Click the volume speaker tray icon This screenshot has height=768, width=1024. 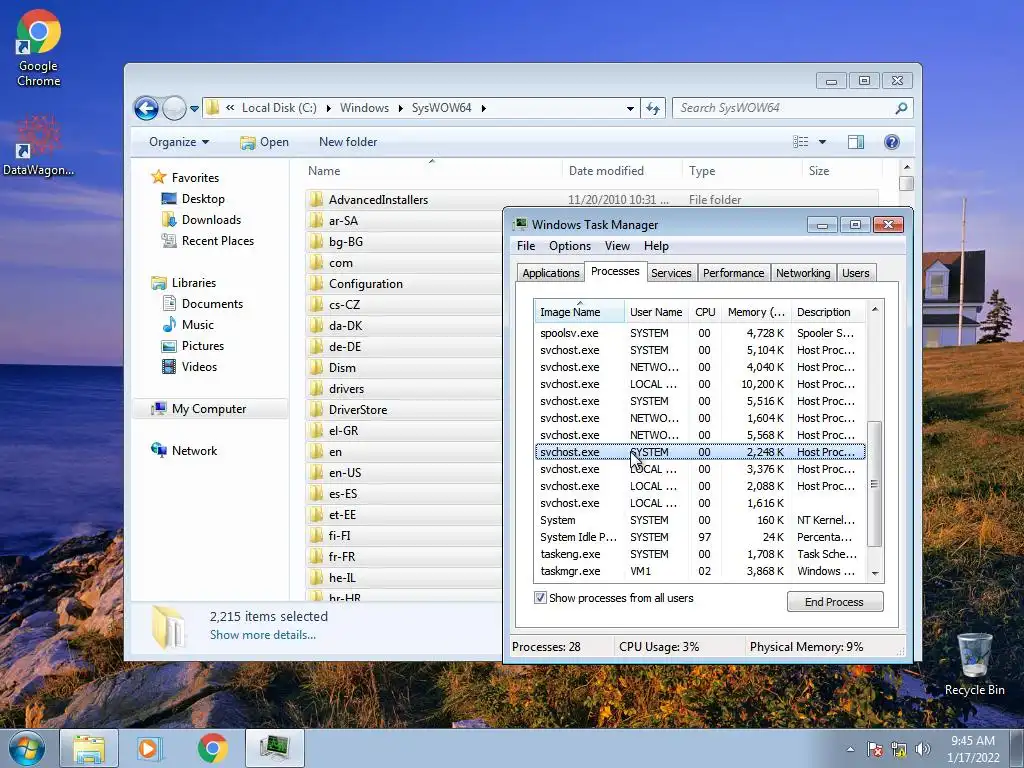pyautogui.click(x=923, y=749)
